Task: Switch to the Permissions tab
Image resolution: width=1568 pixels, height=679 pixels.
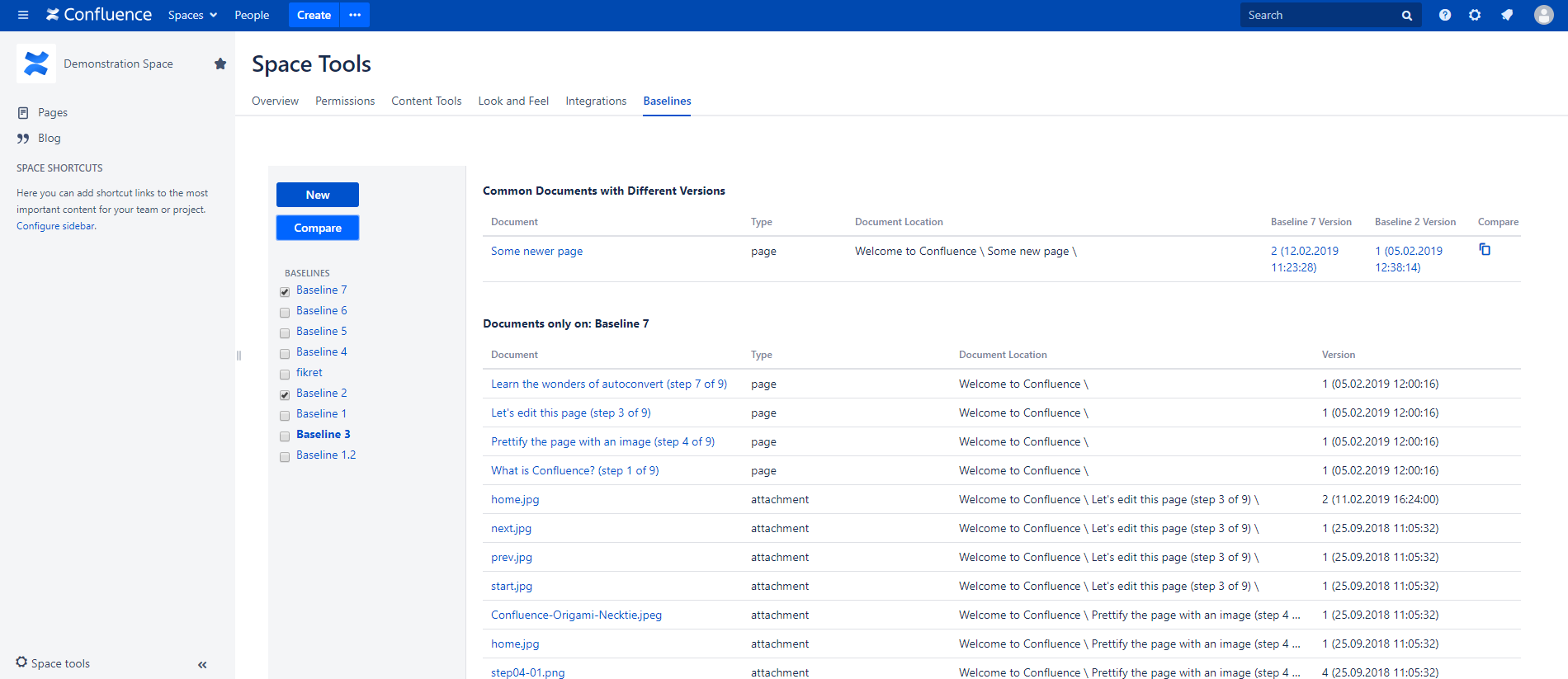Action: 345,101
